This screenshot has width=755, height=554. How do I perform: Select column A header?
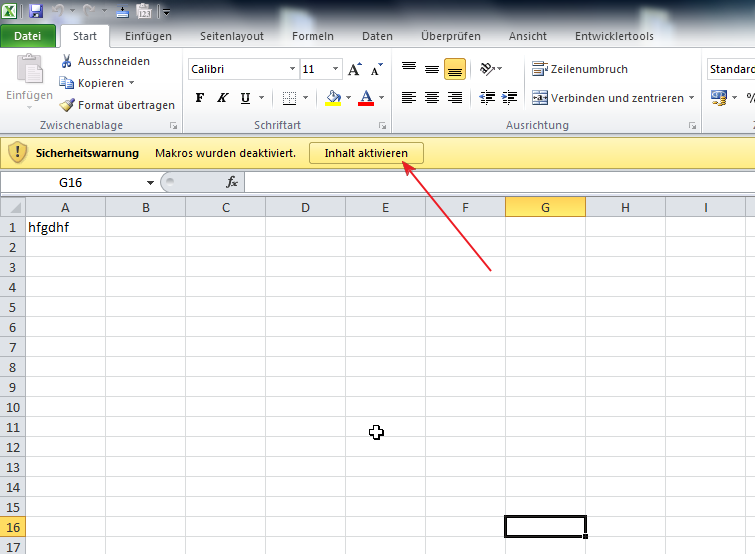65,207
